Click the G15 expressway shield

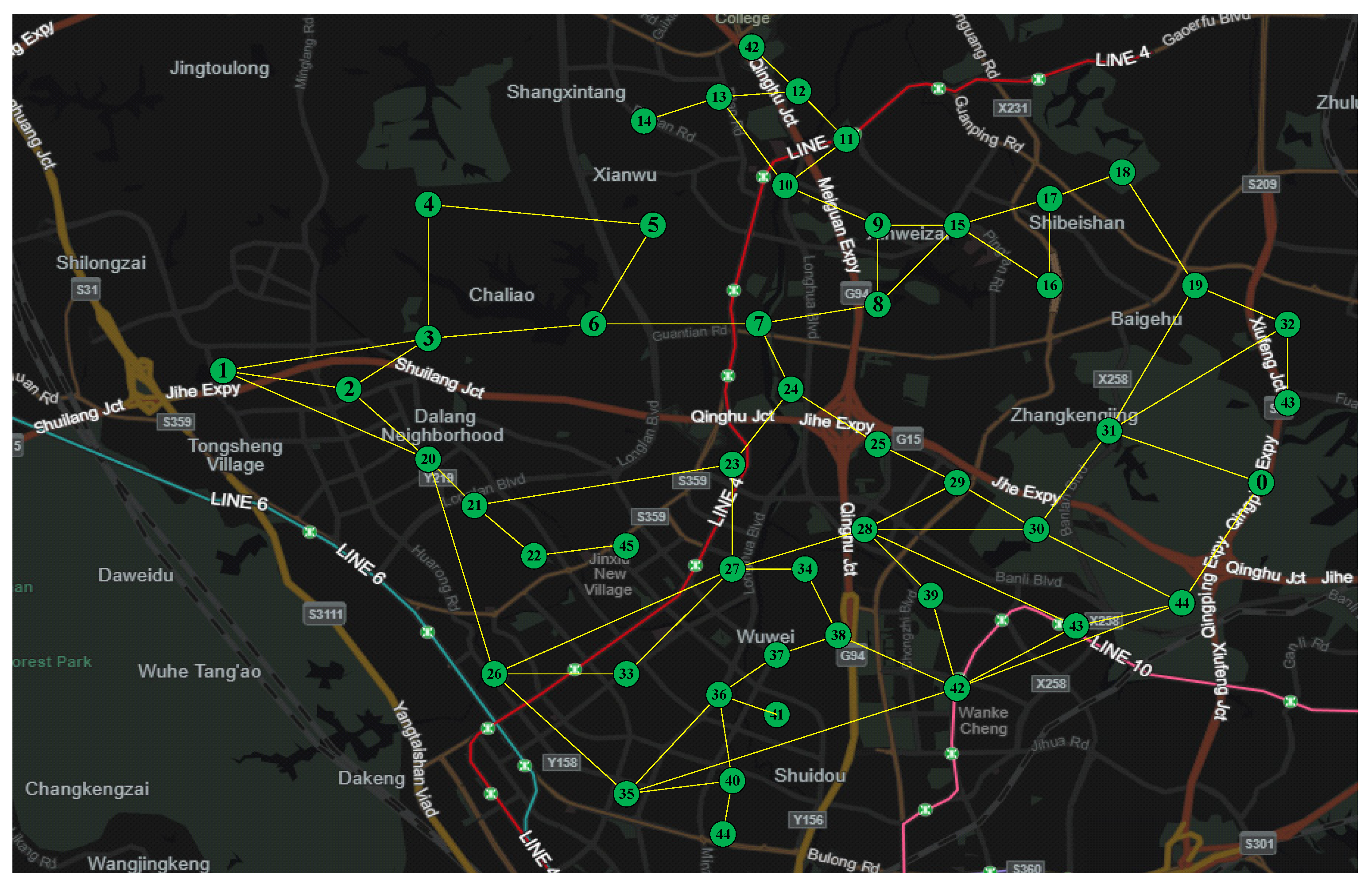pyautogui.click(x=908, y=439)
